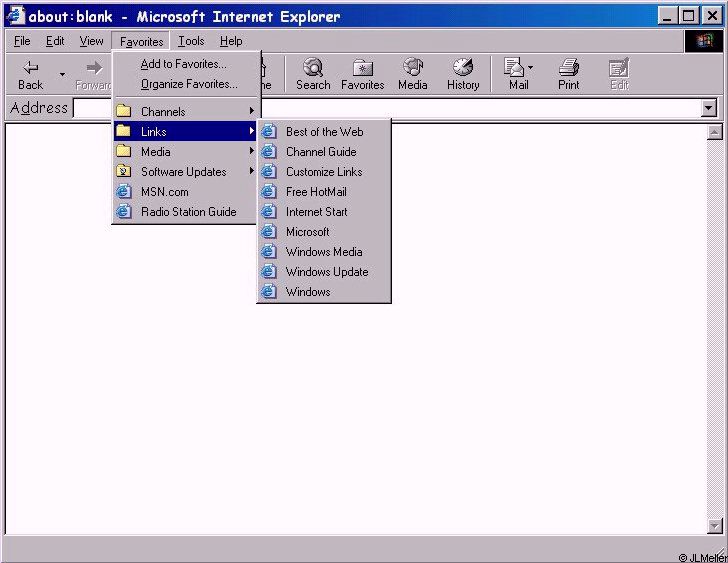Click the Edit toolbar icon
This screenshot has width=728, height=563.
pyautogui.click(x=619, y=68)
